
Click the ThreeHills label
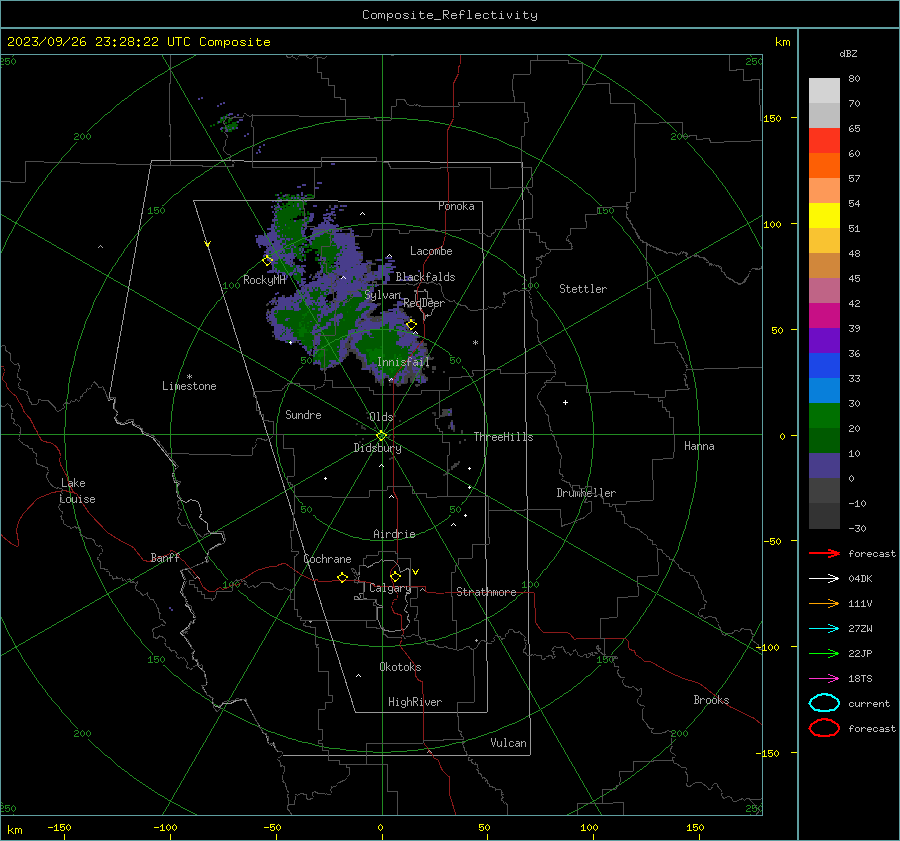coord(503,437)
